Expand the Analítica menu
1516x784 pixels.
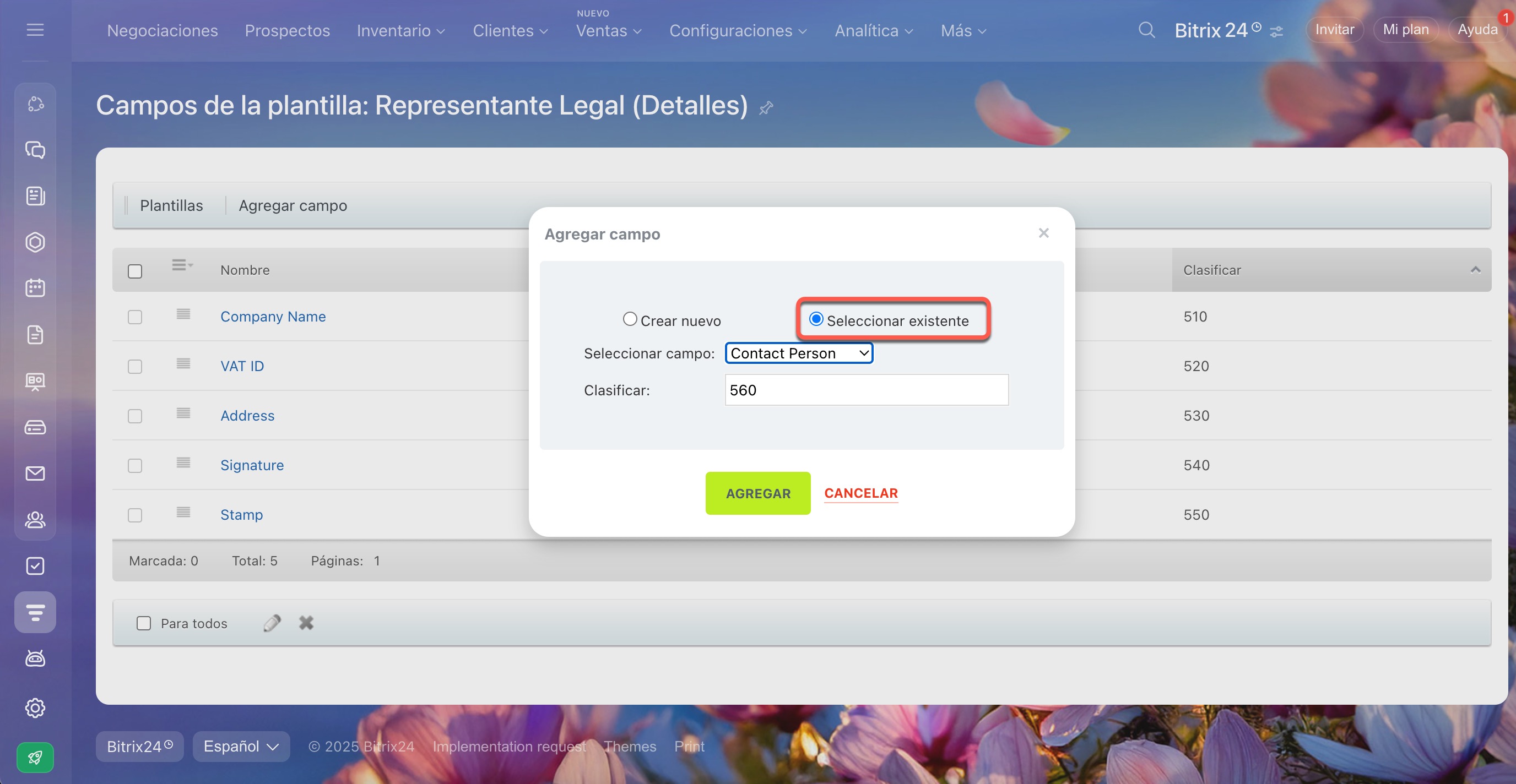pos(874,31)
